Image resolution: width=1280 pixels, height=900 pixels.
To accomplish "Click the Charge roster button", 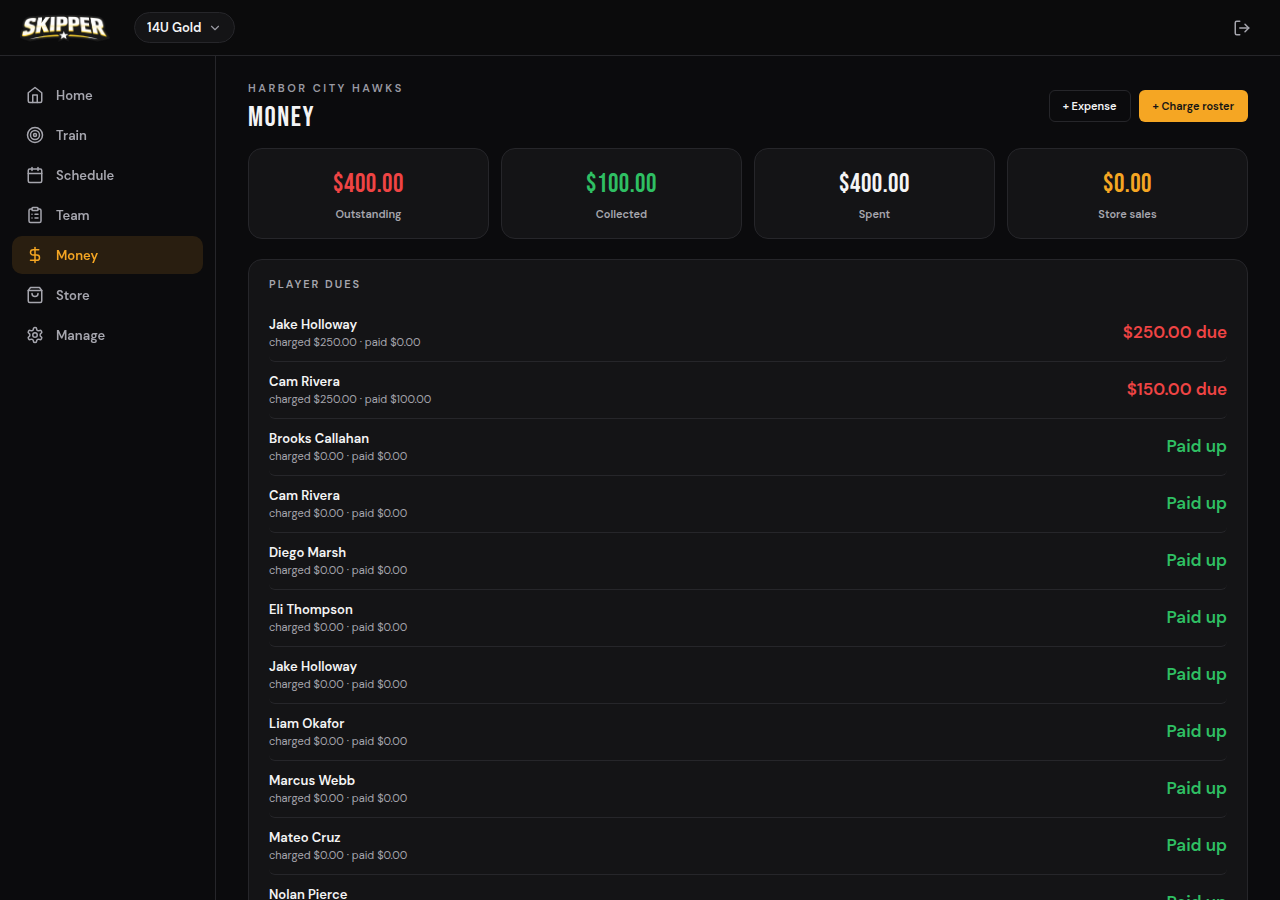I will [x=1193, y=106].
